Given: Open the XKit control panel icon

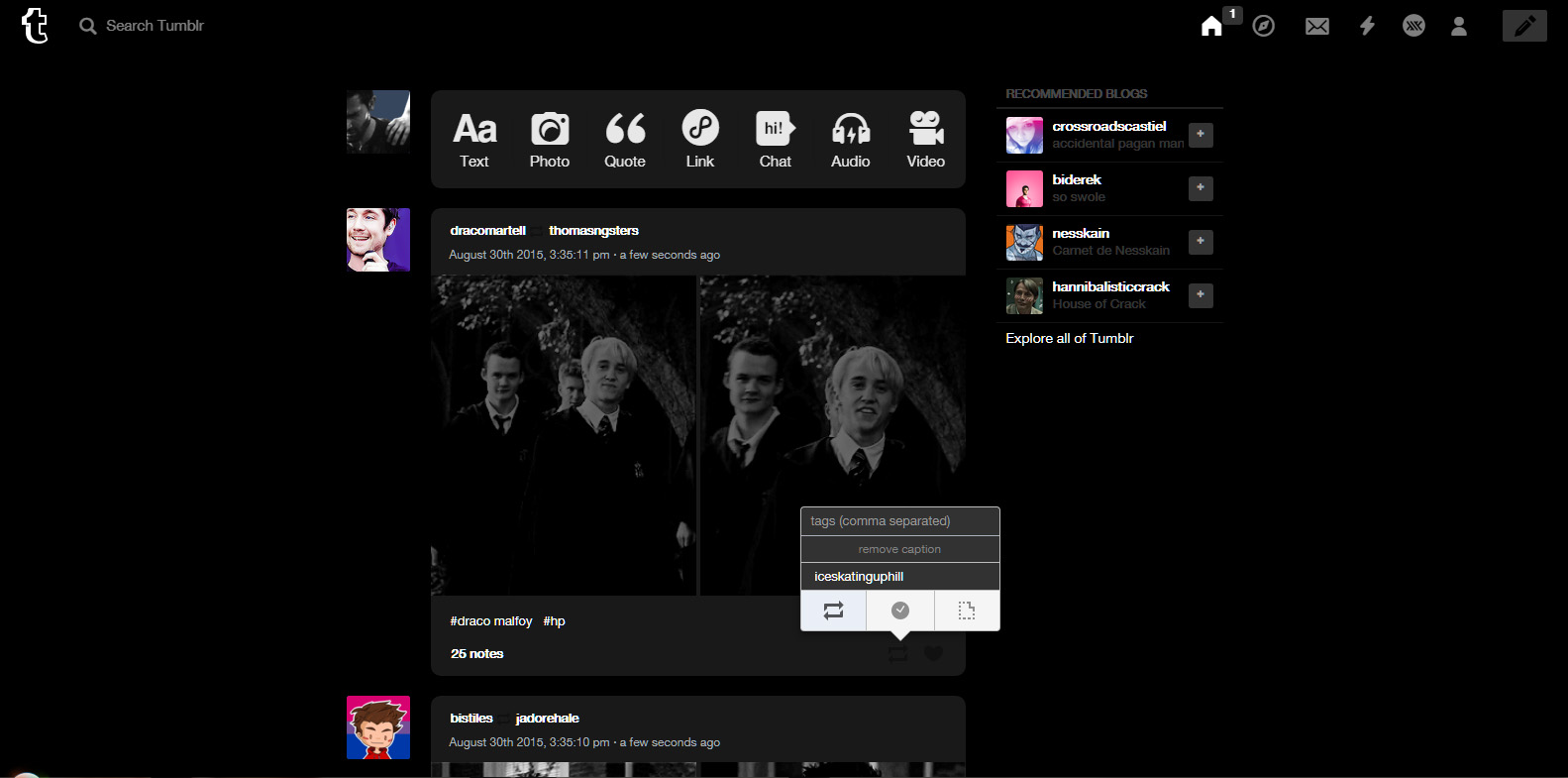Looking at the screenshot, I should pos(1414,26).
